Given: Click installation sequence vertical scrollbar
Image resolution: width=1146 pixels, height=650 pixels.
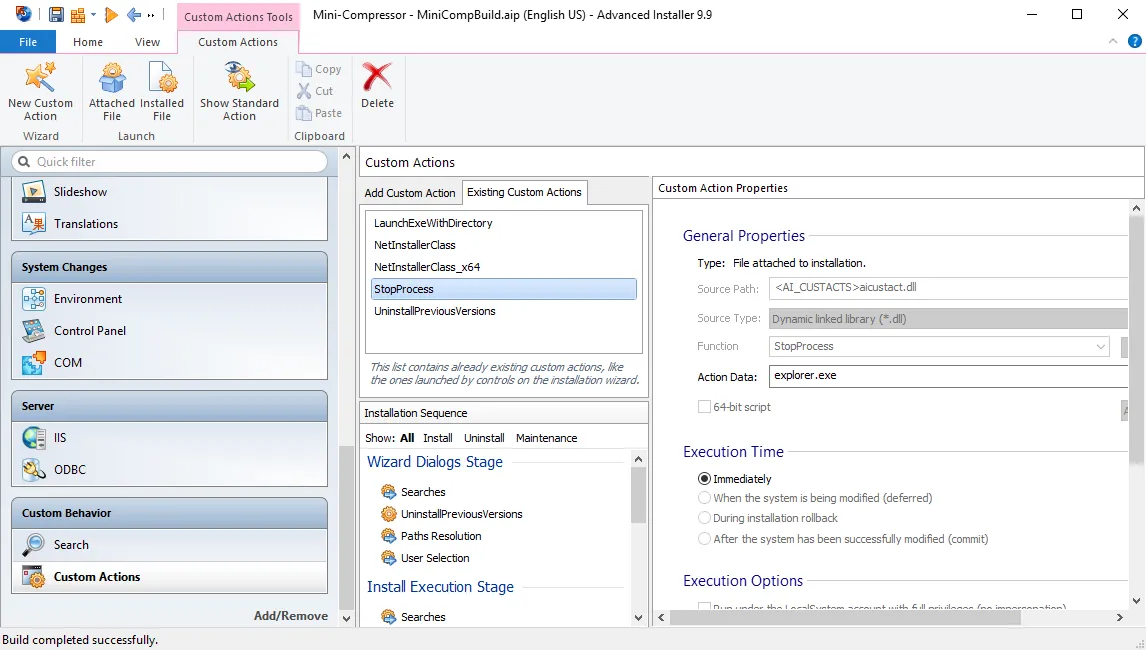Looking at the screenshot, I should pyautogui.click(x=638, y=496).
